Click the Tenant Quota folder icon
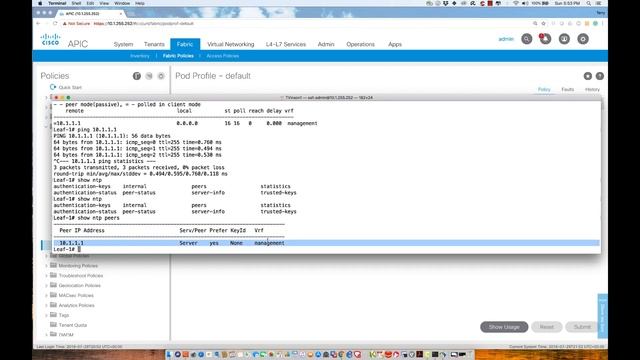 click(53, 324)
